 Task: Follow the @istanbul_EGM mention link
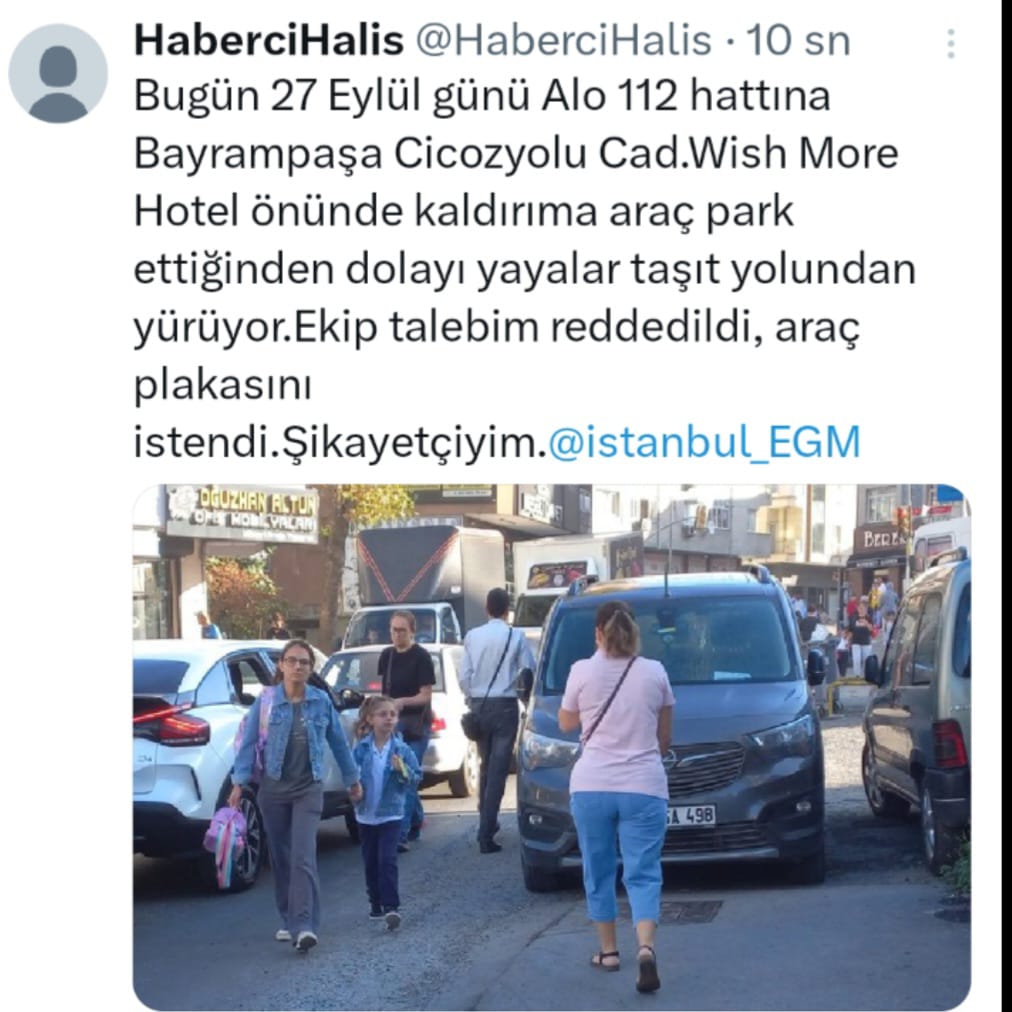(704, 443)
